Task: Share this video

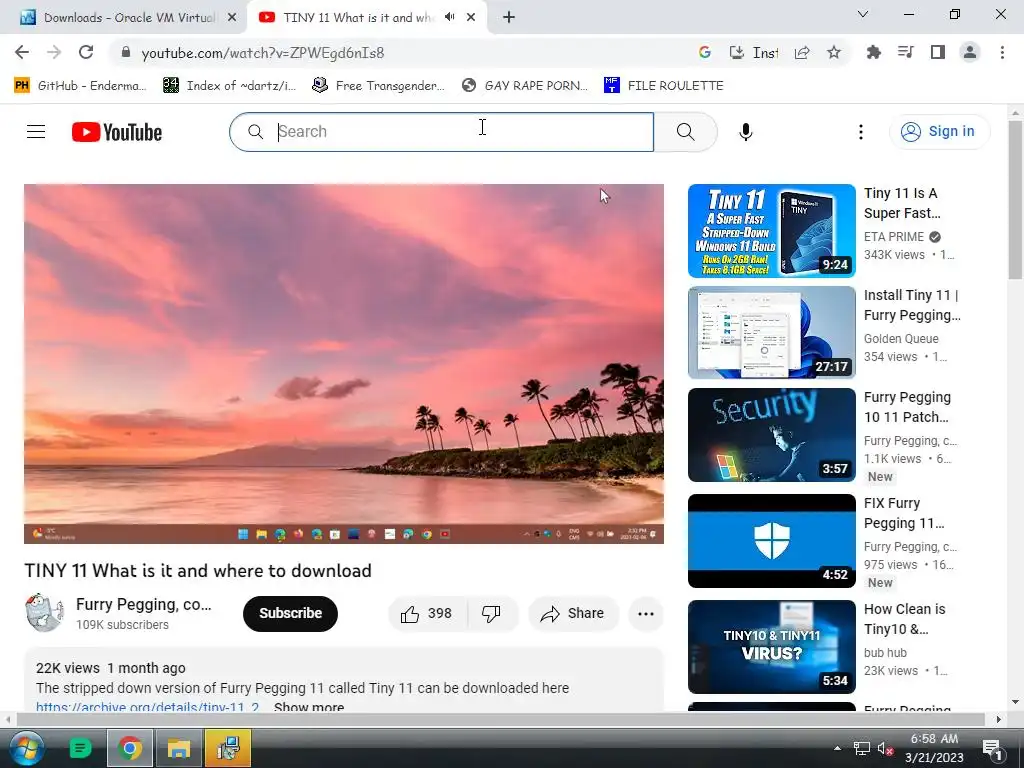Action: point(573,613)
